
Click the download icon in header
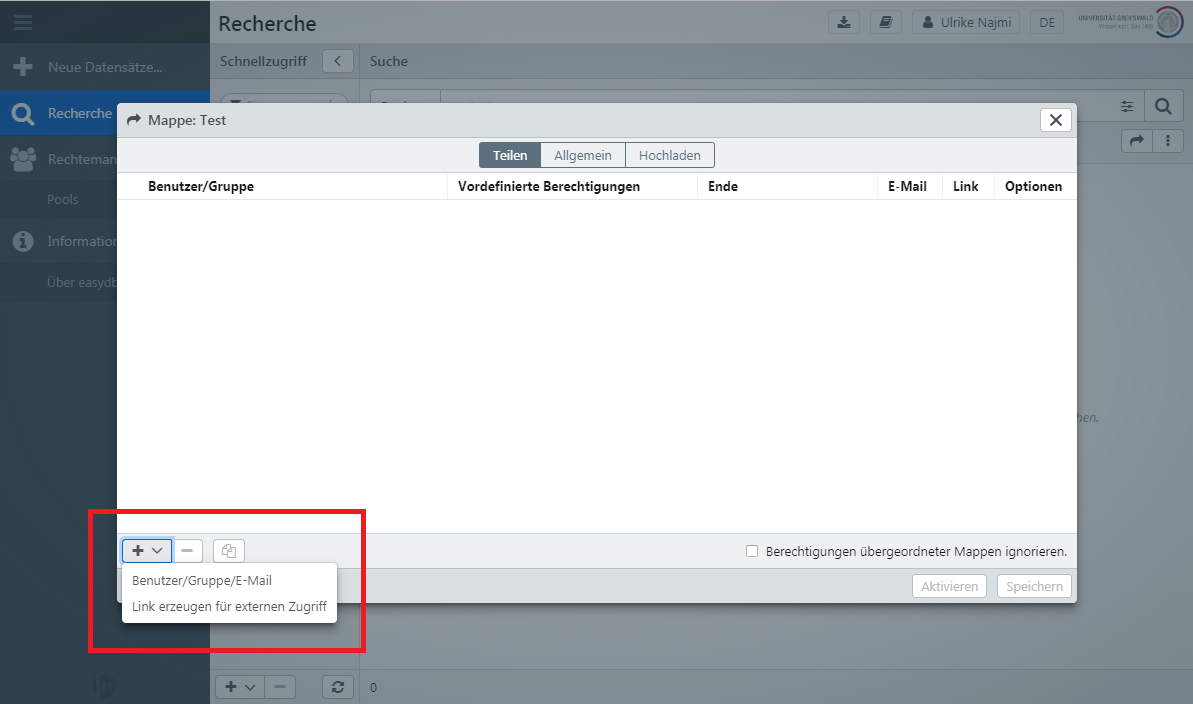click(844, 22)
